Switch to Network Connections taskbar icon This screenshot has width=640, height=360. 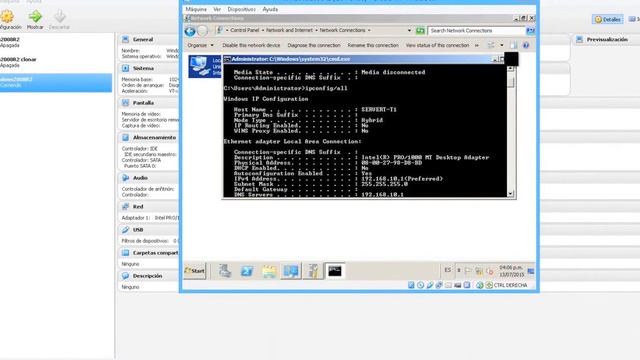click(291, 271)
